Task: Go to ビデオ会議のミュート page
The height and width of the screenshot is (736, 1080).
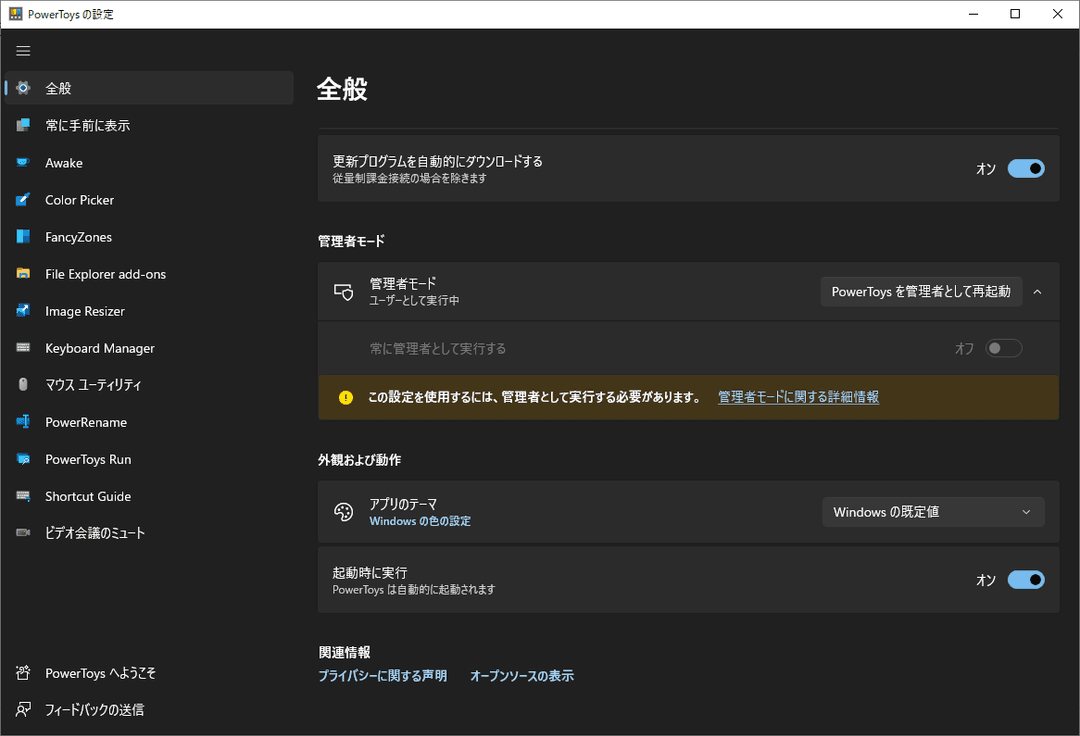Action: 149,532
